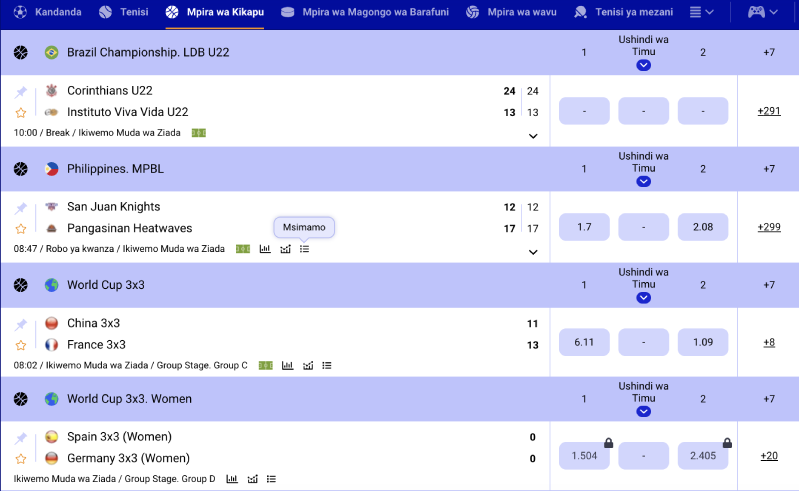The width and height of the screenshot is (799, 491).
Task: Open the Brazil Championship. LDB U22 league
Action: (x=148, y=52)
